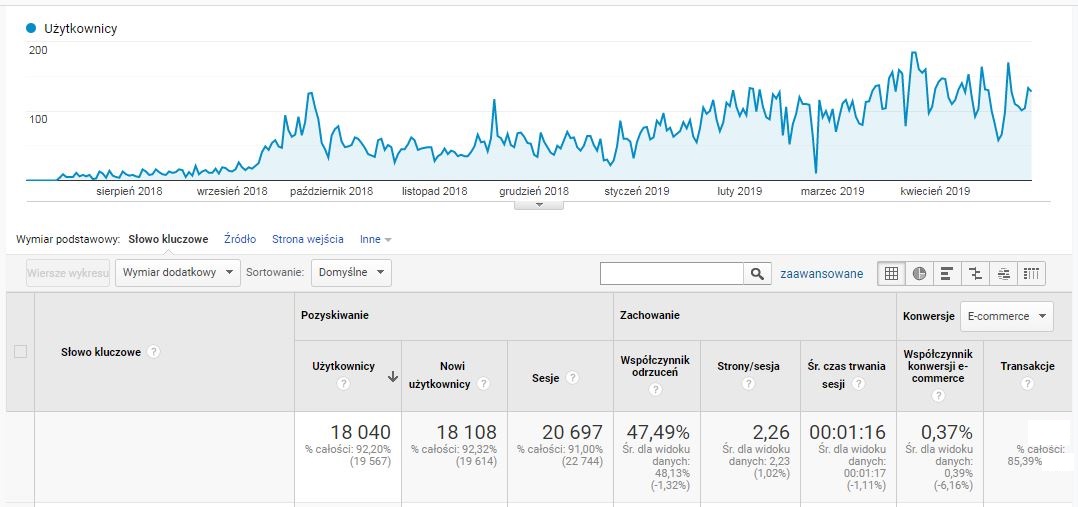1078x507 pixels.
Task: Click the descending sort arrow on Użytkownicy
Action: tap(393, 376)
